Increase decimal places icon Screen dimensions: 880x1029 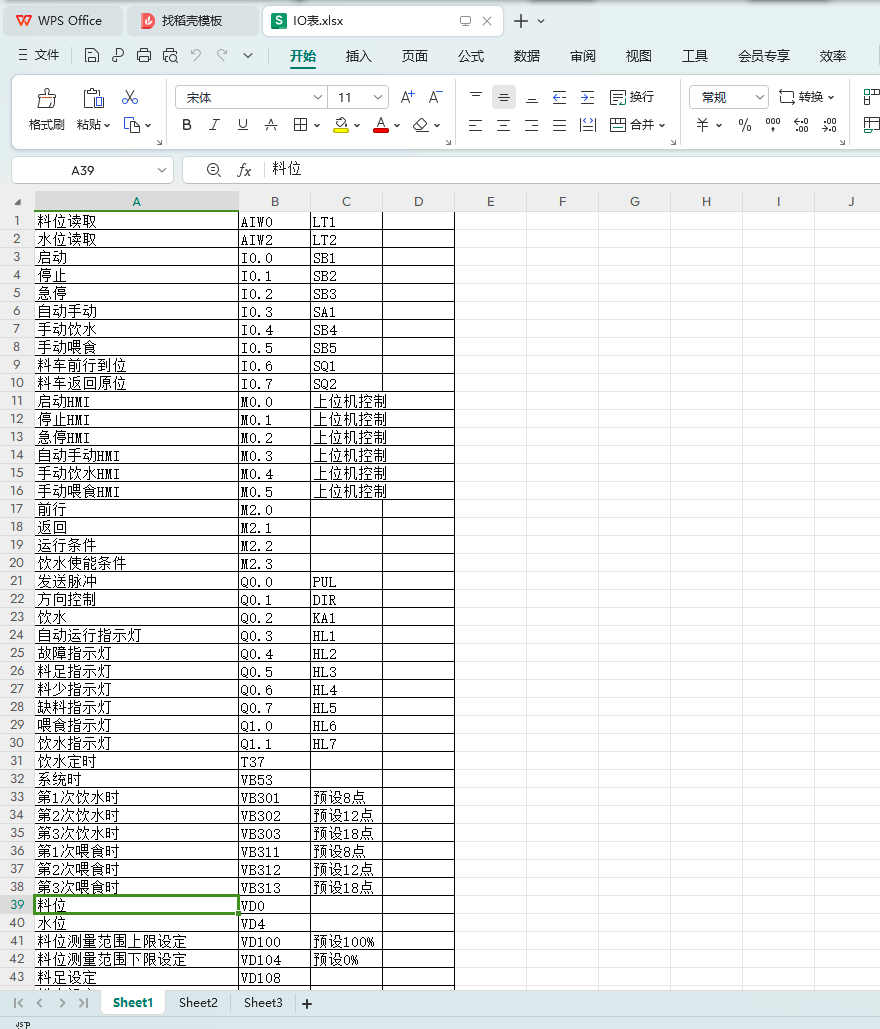pyautogui.click(x=801, y=125)
